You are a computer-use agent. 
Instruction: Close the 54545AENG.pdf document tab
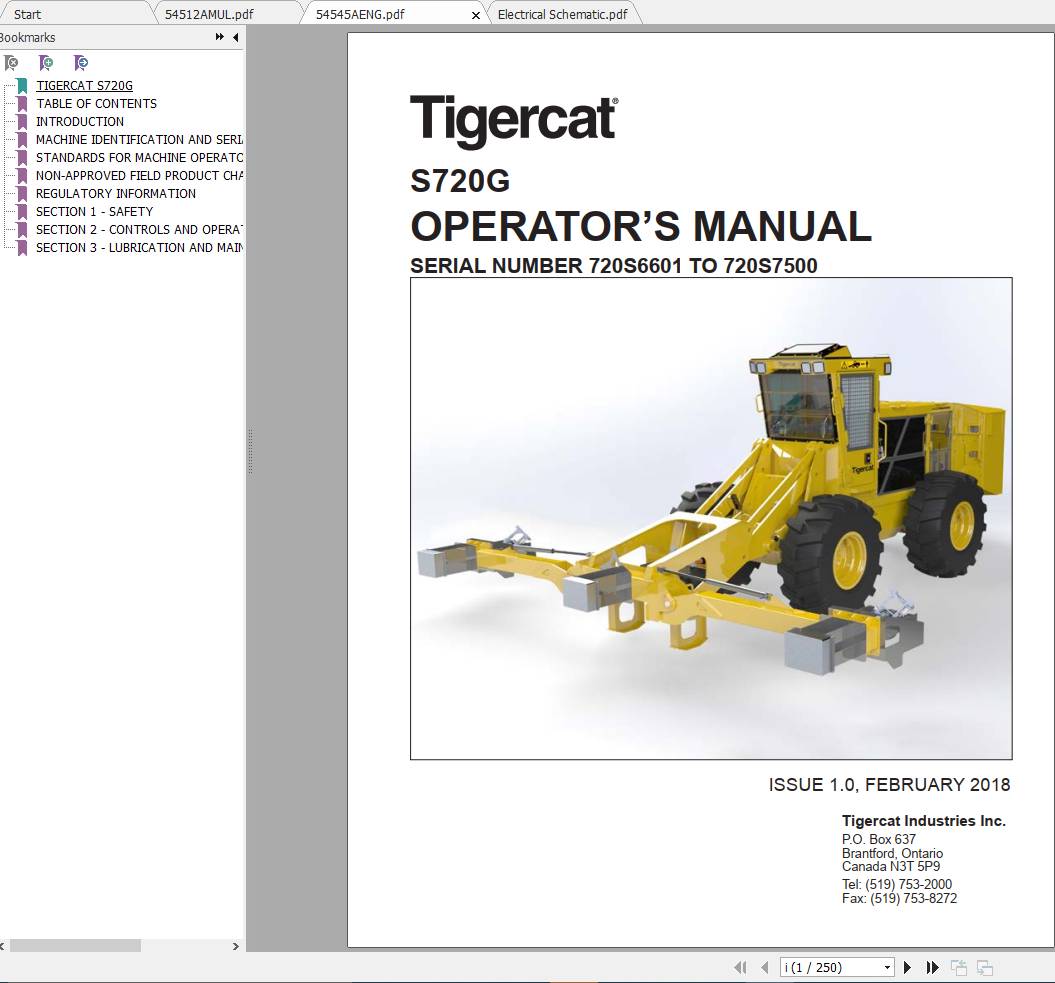point(475,15)
